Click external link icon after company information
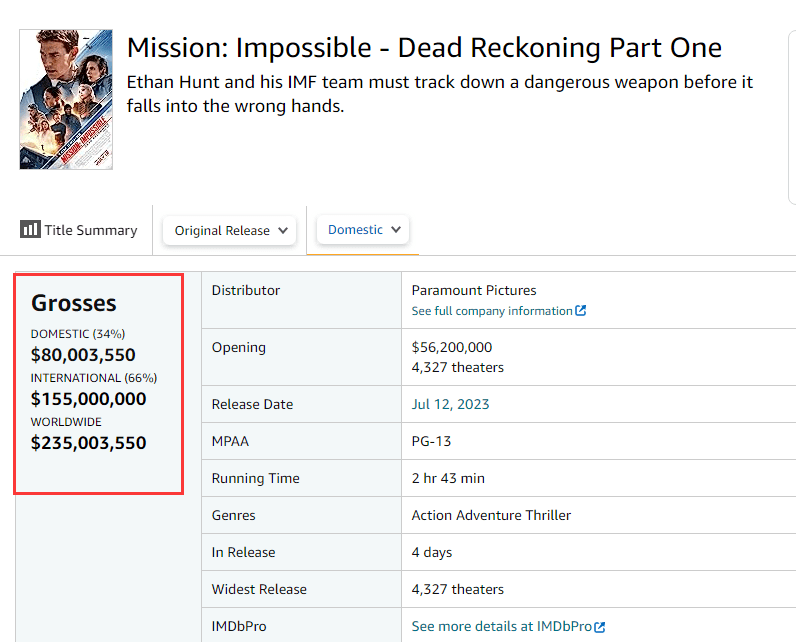This screenshot has width=796, height=642. click(x=581, y=311)
